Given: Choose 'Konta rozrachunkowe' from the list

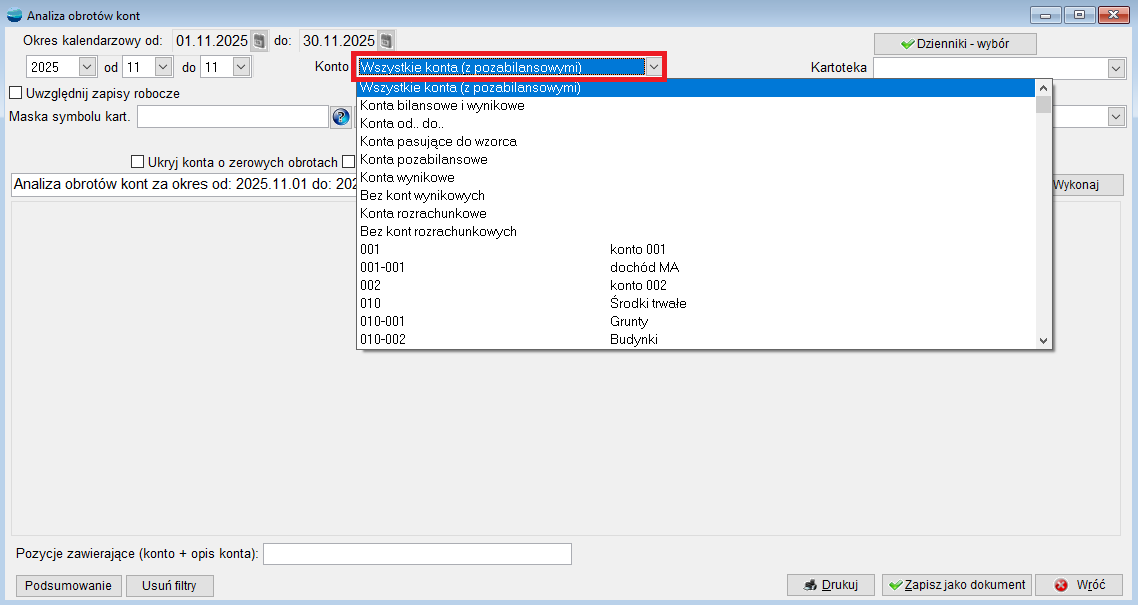Looking at the screenshot, I should tap(423, 214).
